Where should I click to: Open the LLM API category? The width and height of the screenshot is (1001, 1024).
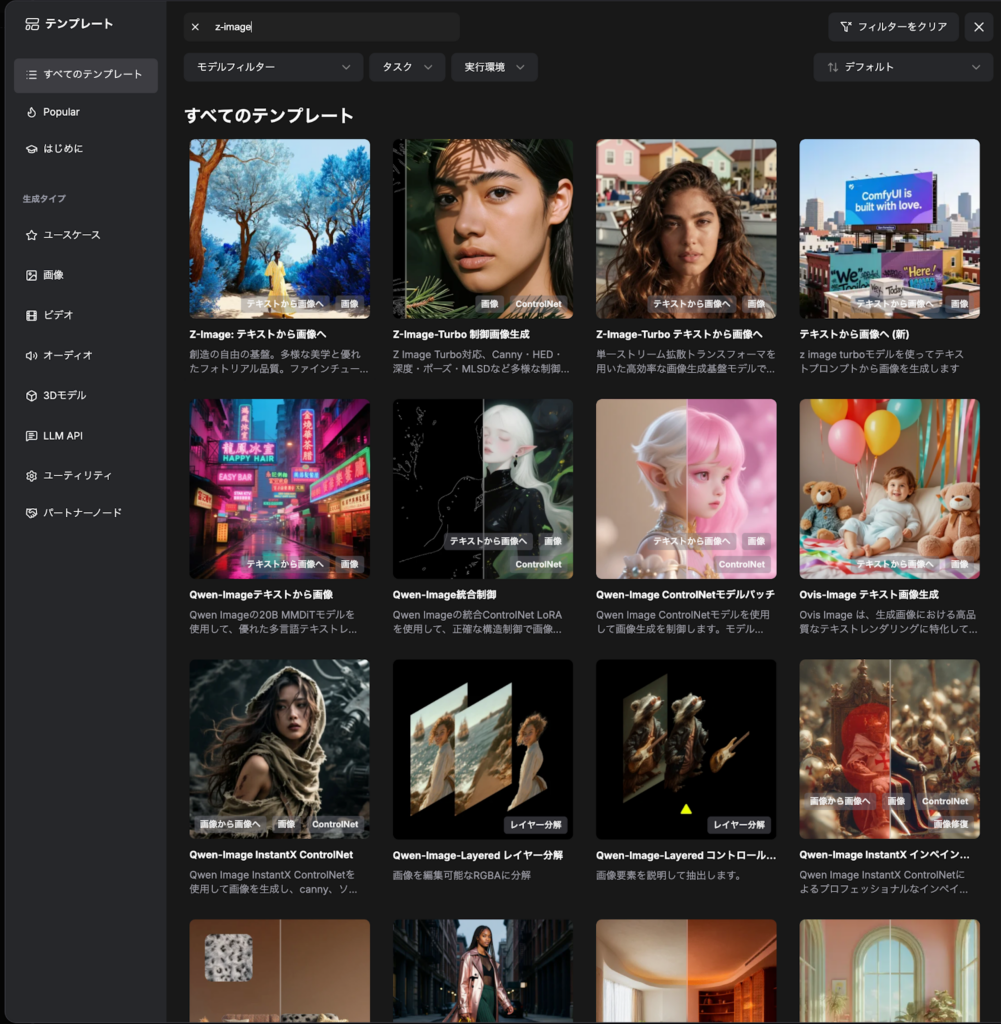pyautogui.click(x=62, y=436)
